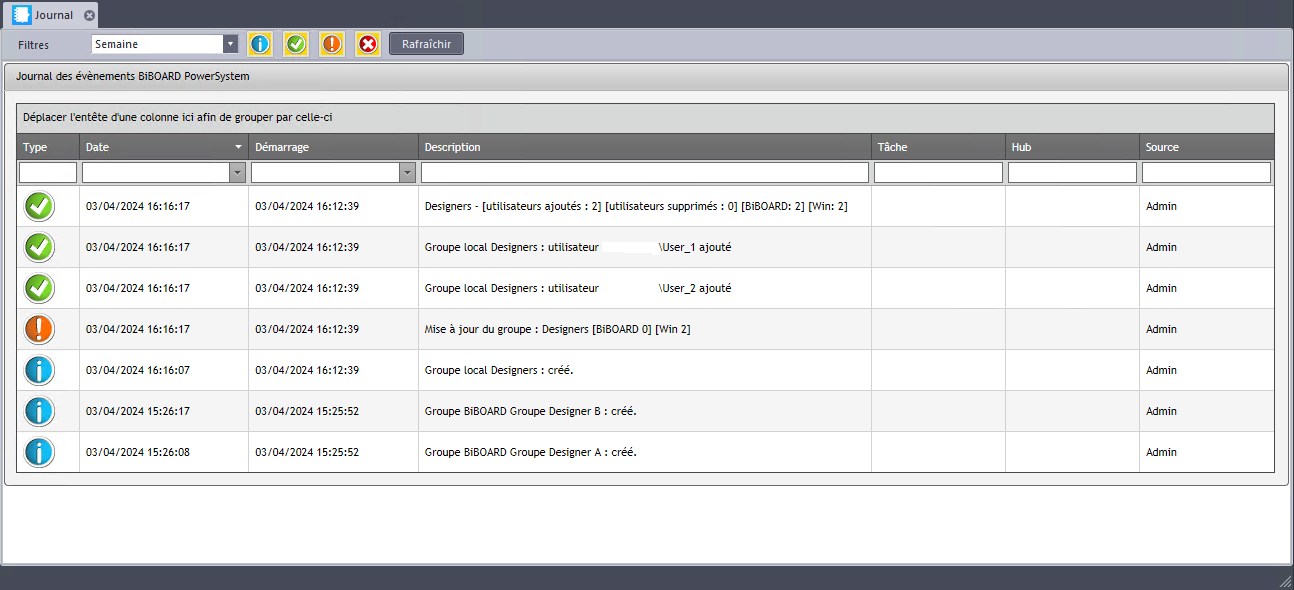Select 'Designers - [utilisateurs ajoutés : 2]' description
The height and width of the screenshot is (590, 1294).
(x=636, y=206)
